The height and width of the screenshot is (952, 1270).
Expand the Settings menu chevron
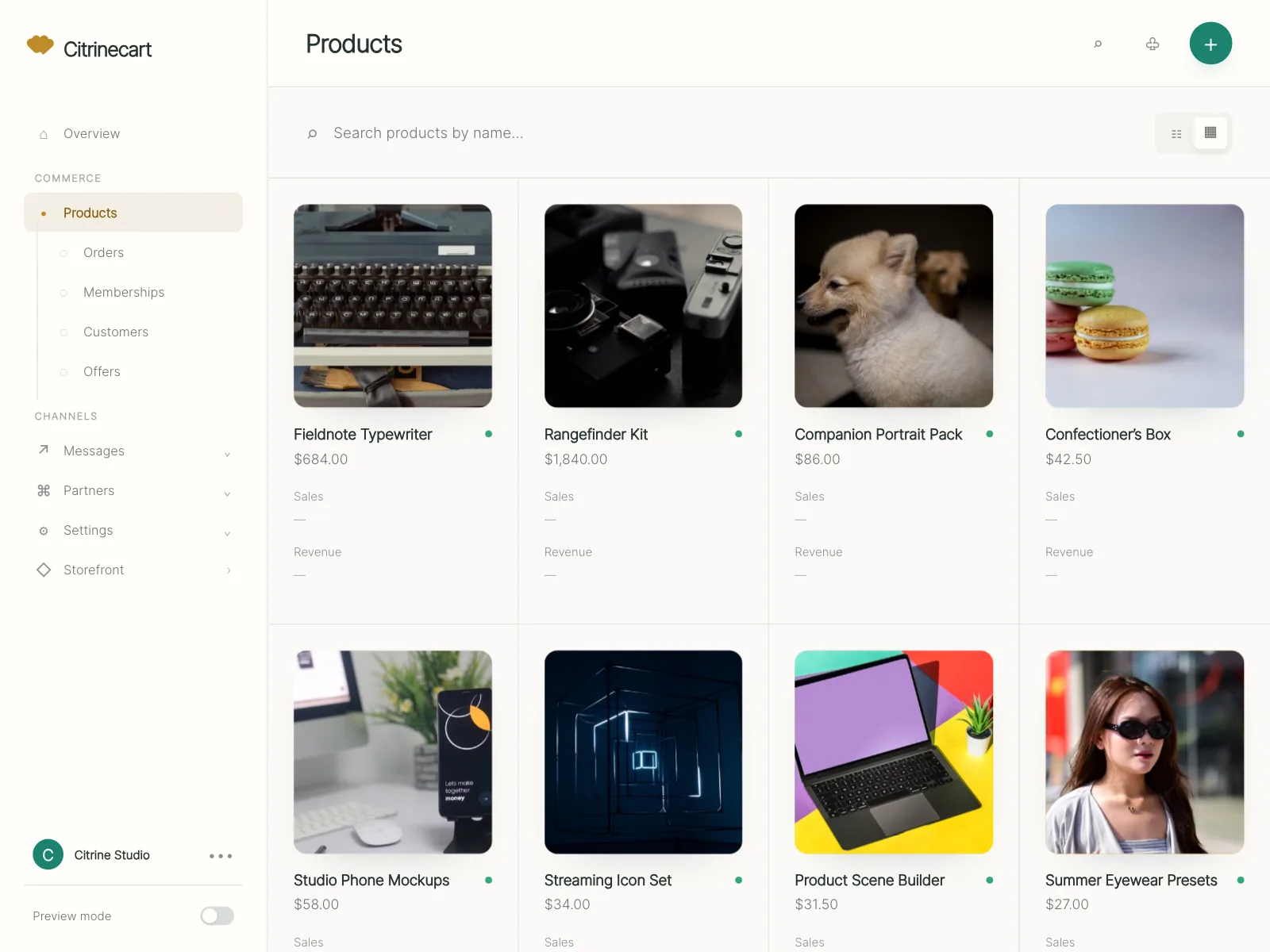[227, 533]
